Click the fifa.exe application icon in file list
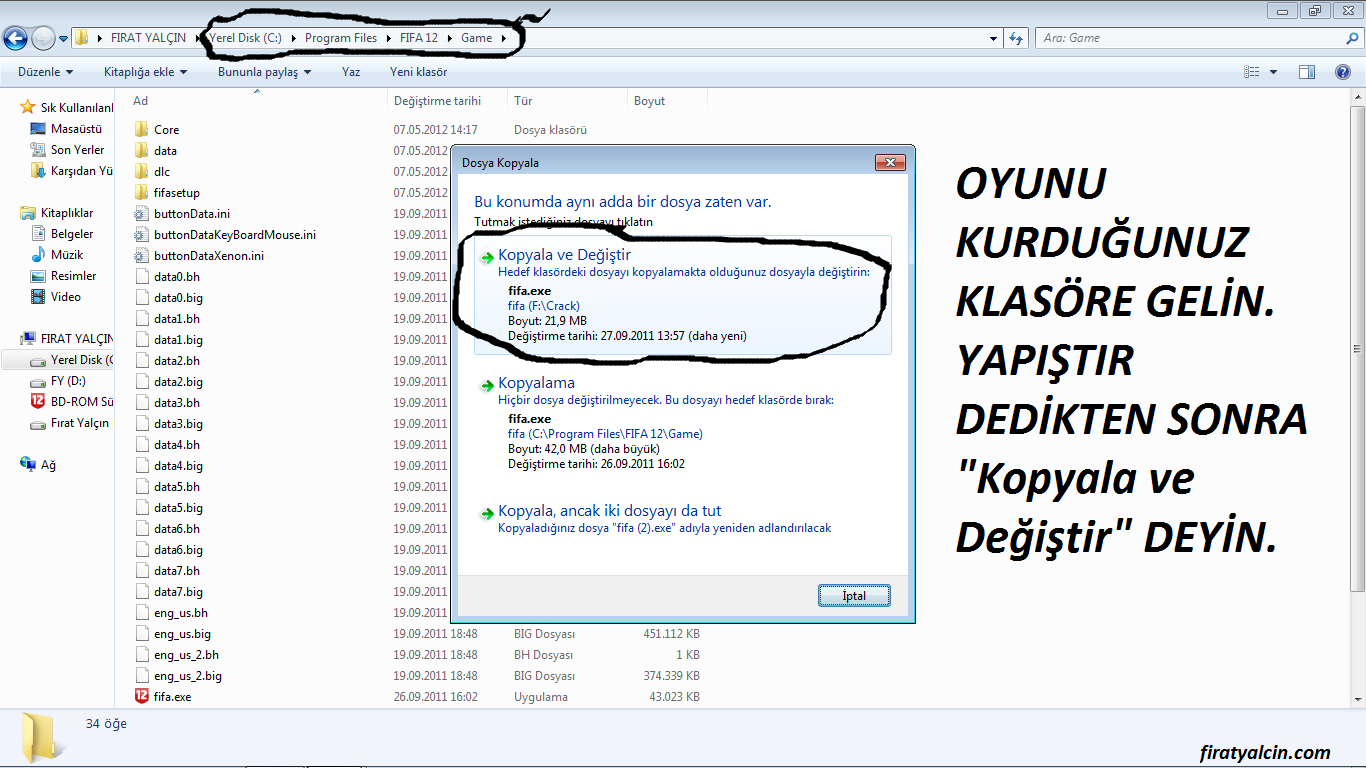Image resolution: width=1366 pixels, height=768 pixels. click(x=141, y=696)
